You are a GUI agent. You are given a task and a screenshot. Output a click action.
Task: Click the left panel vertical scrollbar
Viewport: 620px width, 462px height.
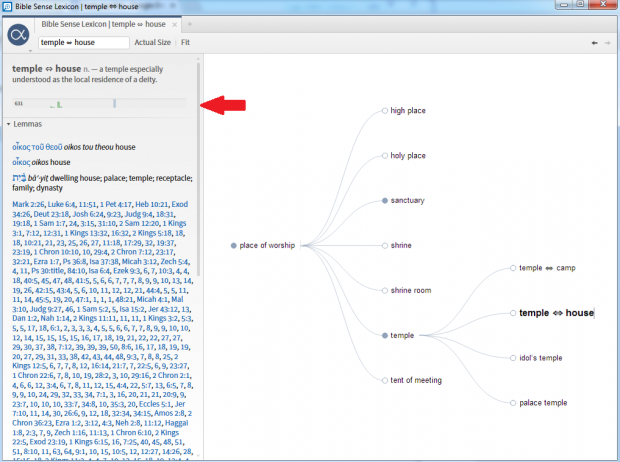[x=199, y=200]
